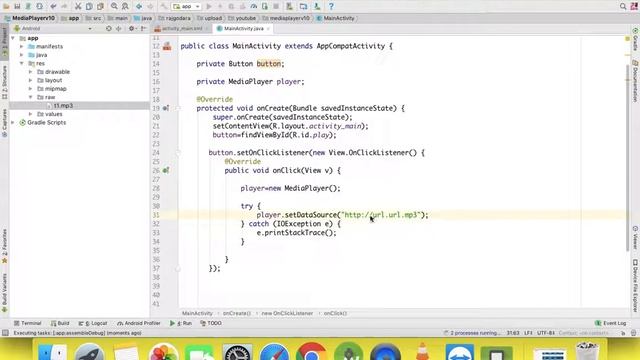
Task: Open the Device File Explorer side panel
Action: click(635, 286)
